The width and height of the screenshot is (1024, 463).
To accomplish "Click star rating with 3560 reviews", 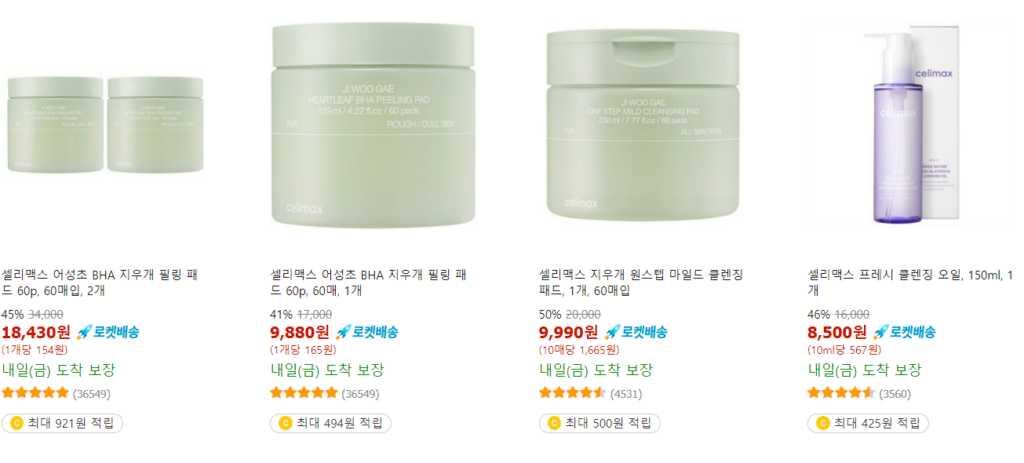I will pyautogui.click(x=841, y=393).
